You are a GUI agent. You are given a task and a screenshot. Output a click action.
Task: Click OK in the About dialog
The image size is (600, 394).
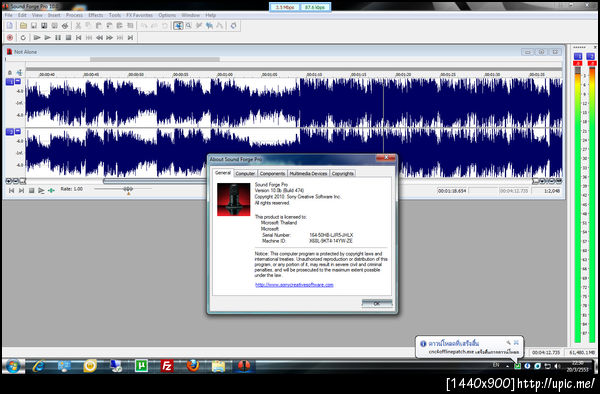(x=377, y=303)
